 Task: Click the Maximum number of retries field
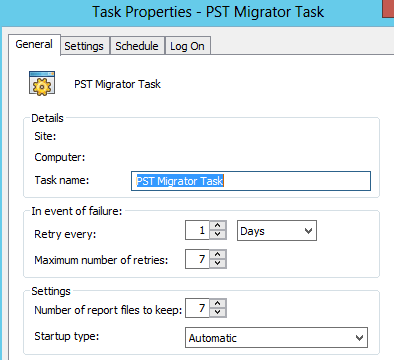197,259
